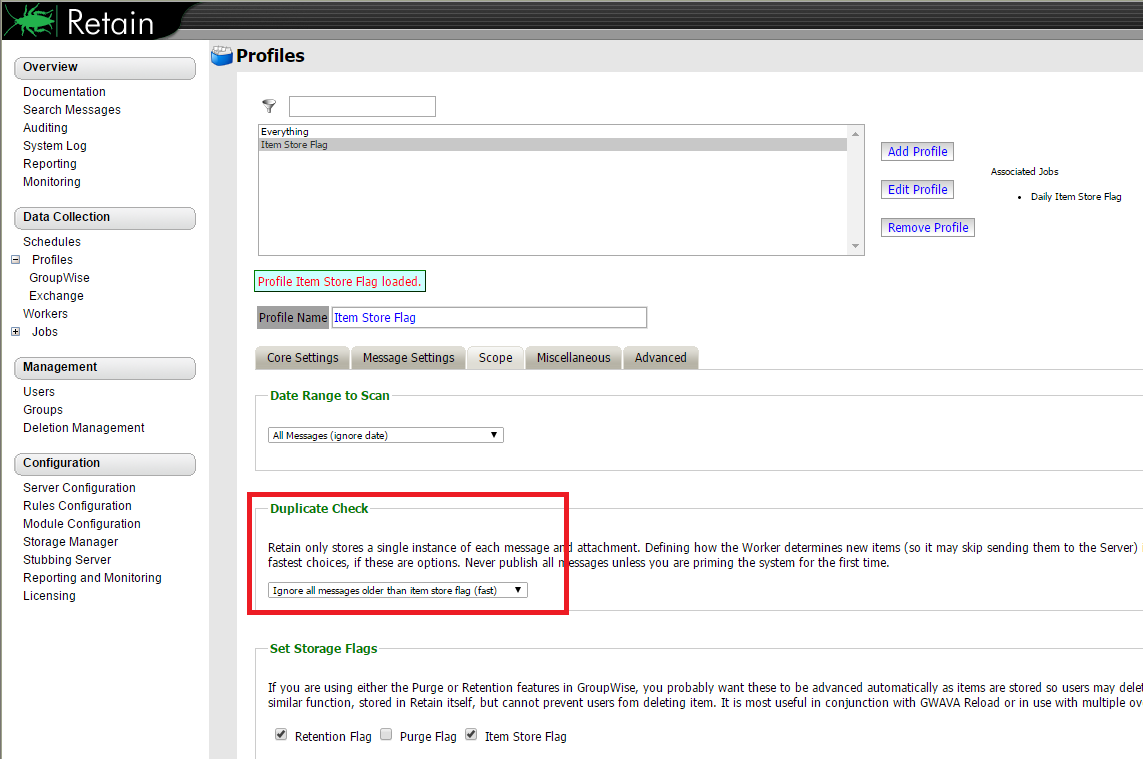Click the filter funnel icon above the profile list

click(268, 105)
